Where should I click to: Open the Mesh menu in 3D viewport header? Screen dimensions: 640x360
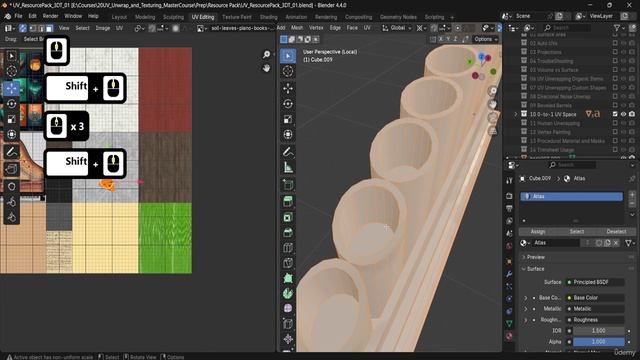(297, 28)
